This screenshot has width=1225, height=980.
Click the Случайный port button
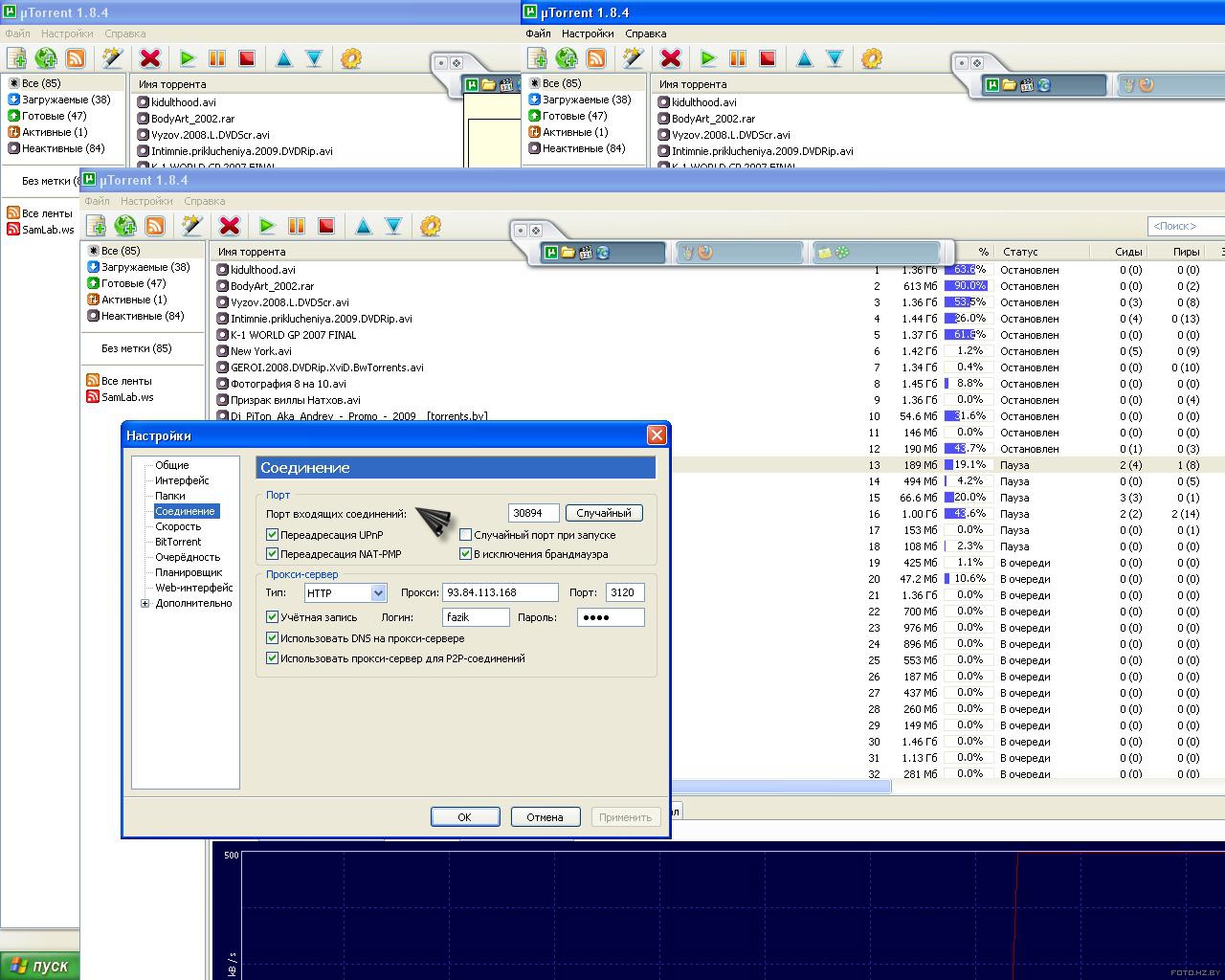[x=604, y=513]
